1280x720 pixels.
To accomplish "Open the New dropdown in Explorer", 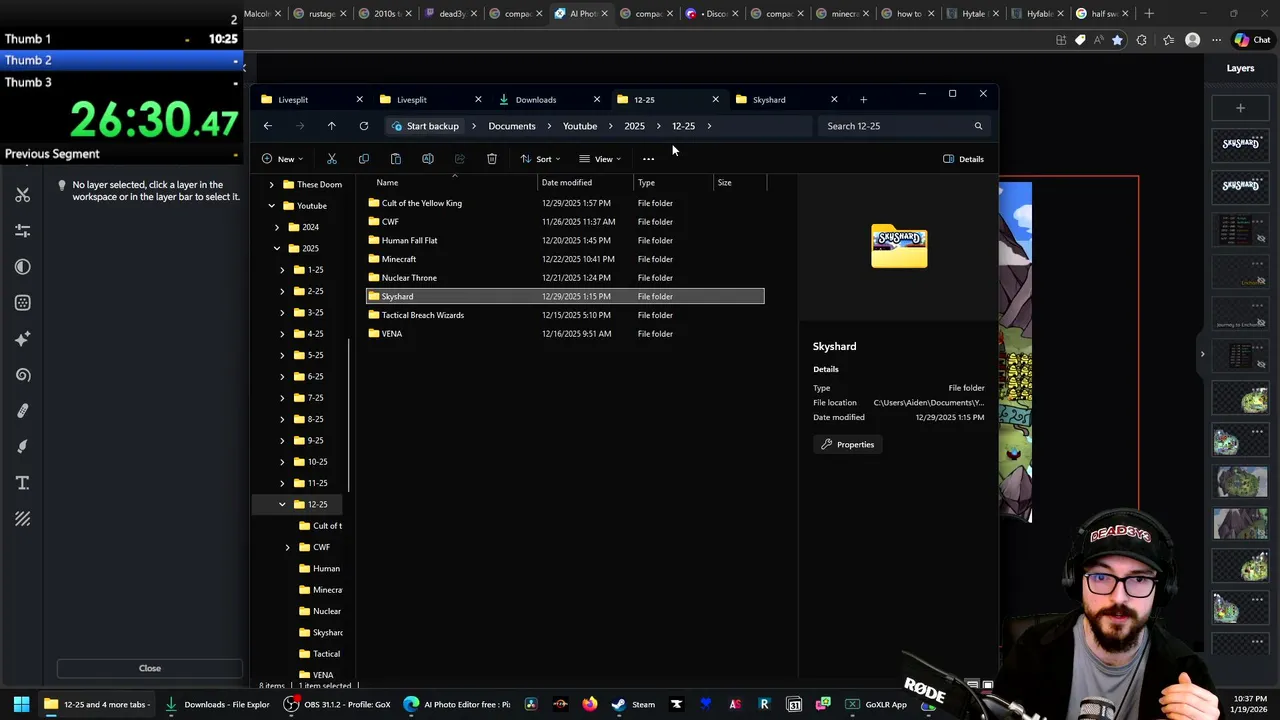I will [282, 159].
